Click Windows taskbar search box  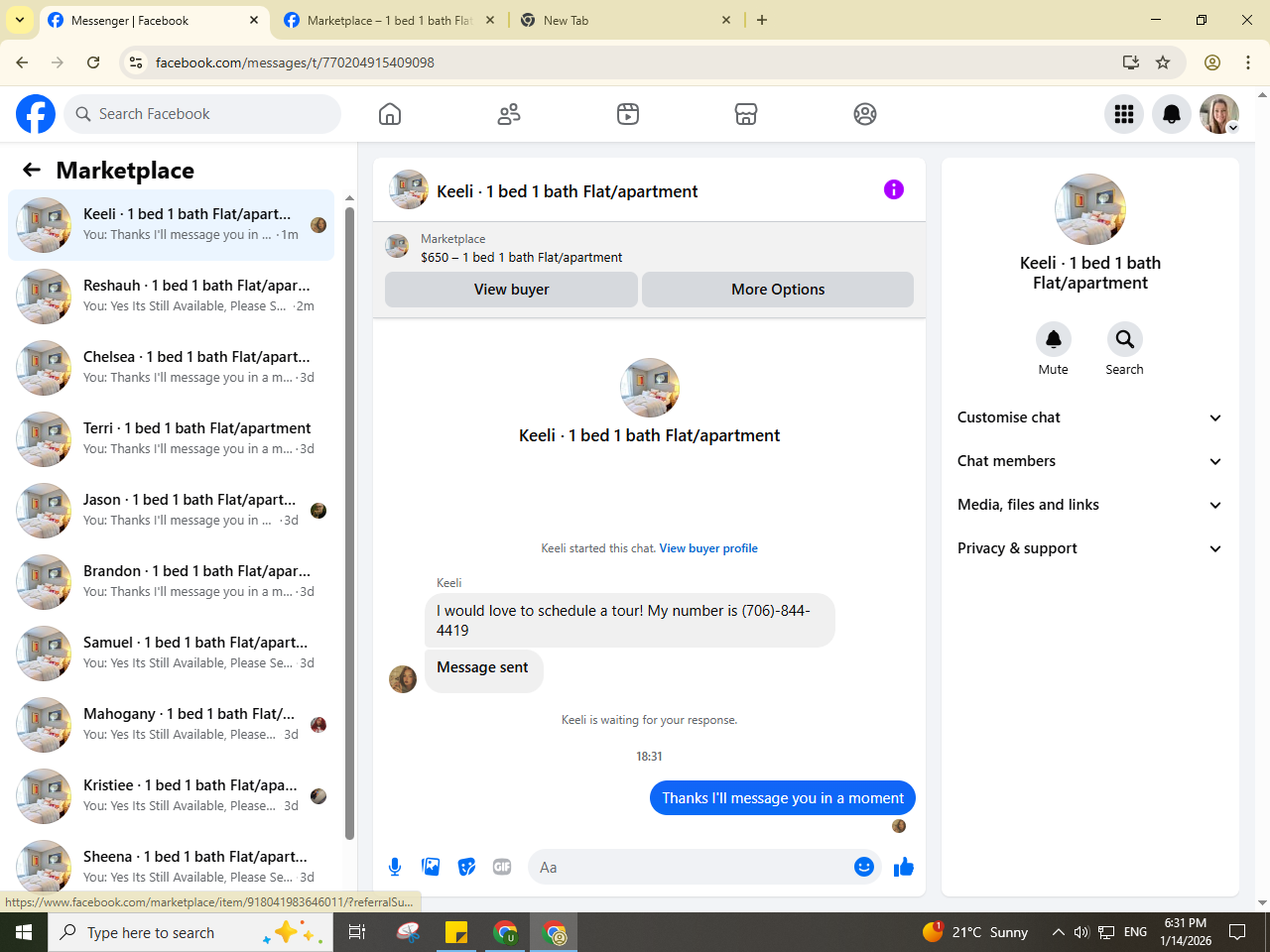[189, 932]
